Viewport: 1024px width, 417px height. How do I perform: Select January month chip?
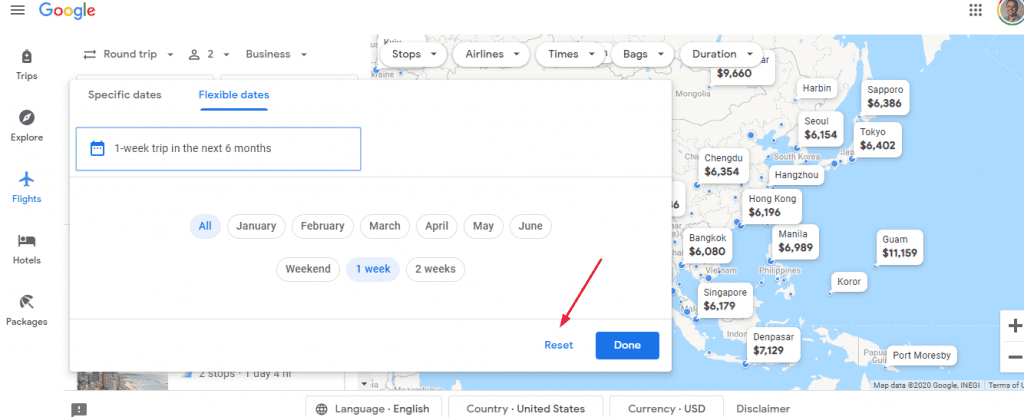[256, 226]
